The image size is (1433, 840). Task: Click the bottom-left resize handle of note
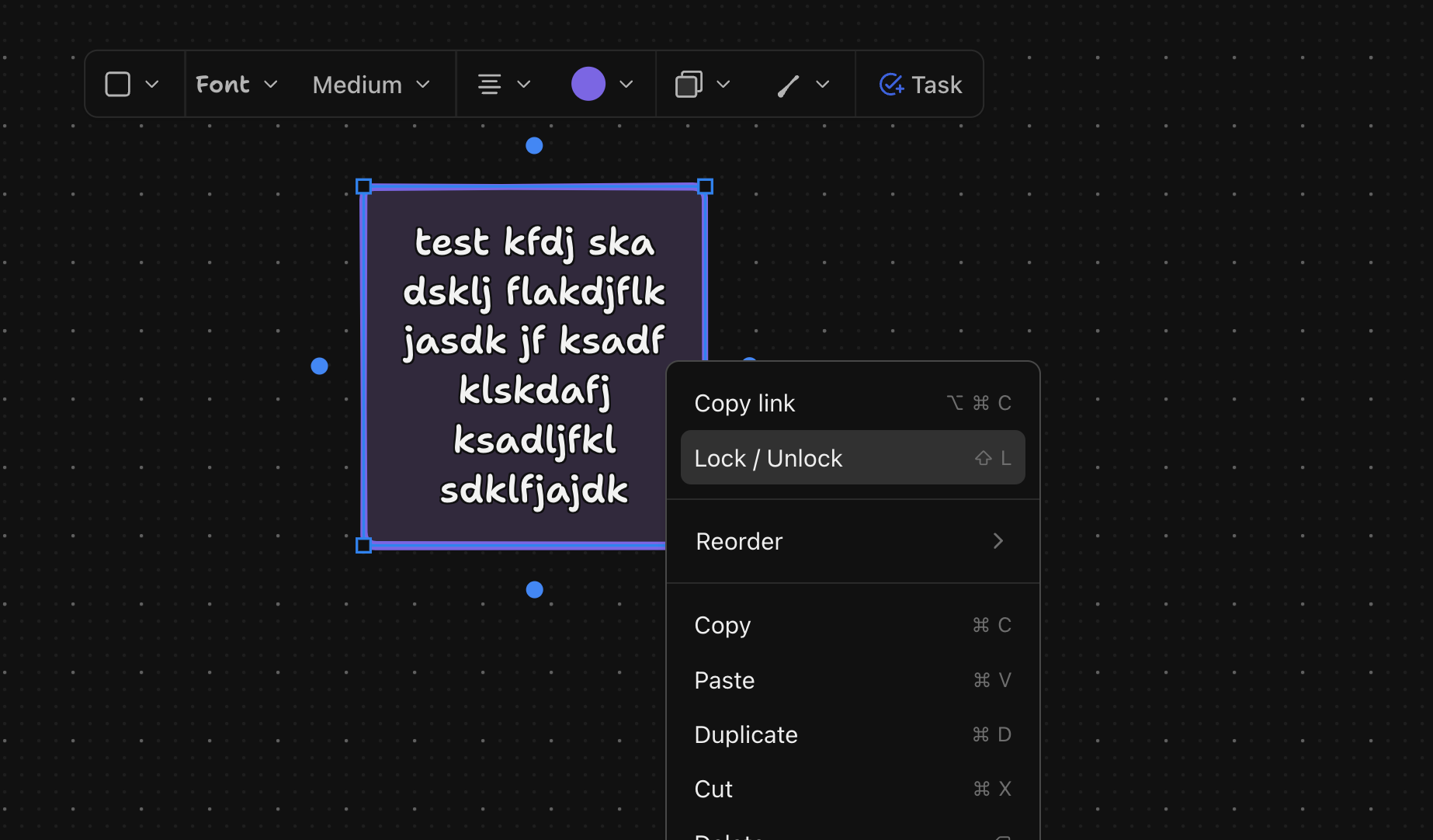(x=363, y=545)
